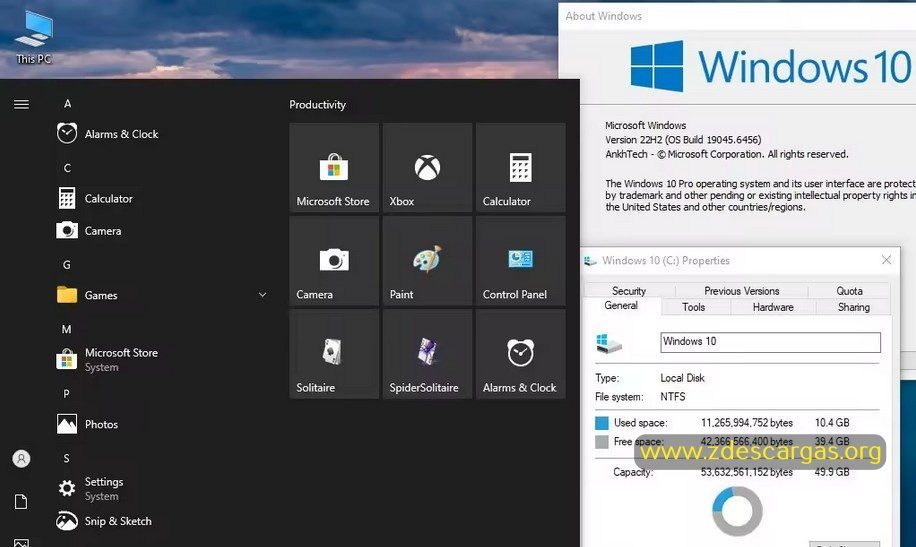Image resolution: width=916 pixels, height=547 pixels.
Task: Click Capacity value 49.9 GB
Action: point(832,472)
